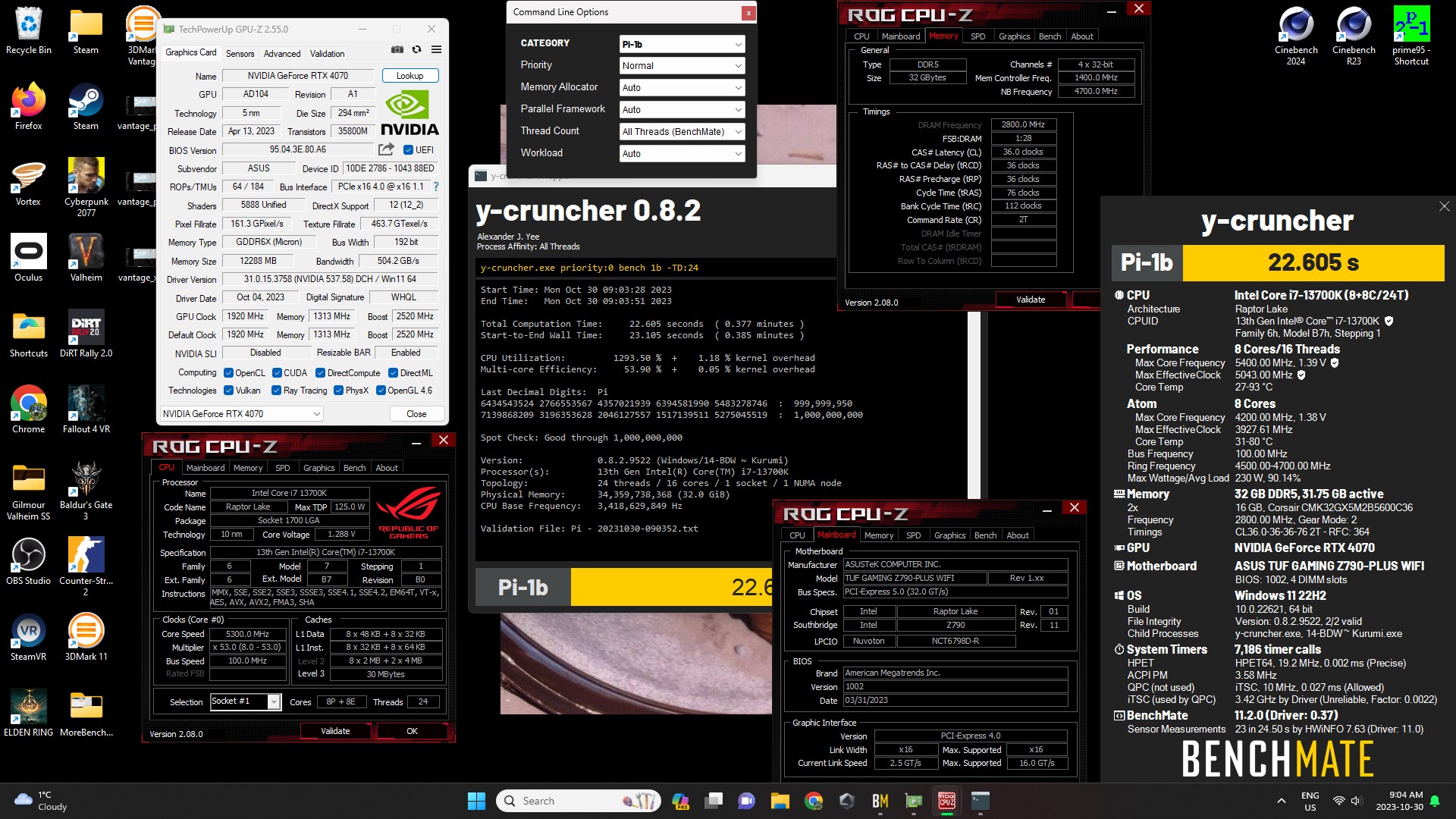
Task: Select the Firefox desktop icon
Action: click(29, 106)
